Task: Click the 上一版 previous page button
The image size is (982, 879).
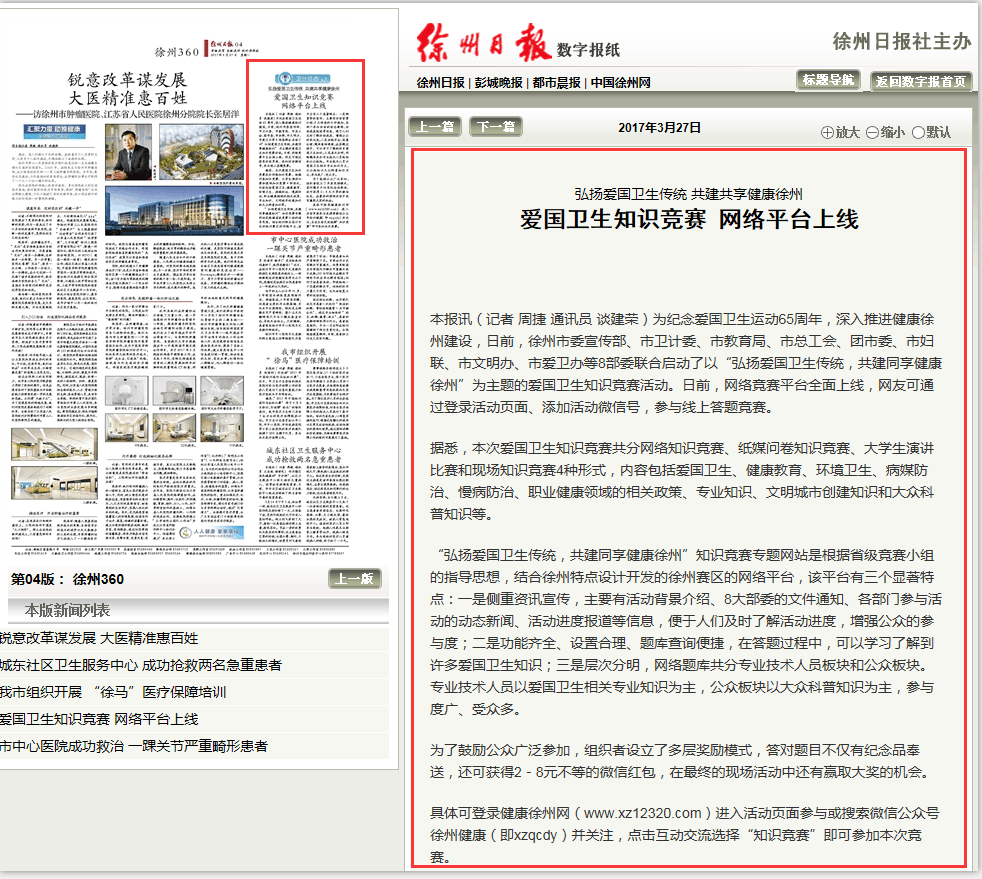Action: [354, 578]
